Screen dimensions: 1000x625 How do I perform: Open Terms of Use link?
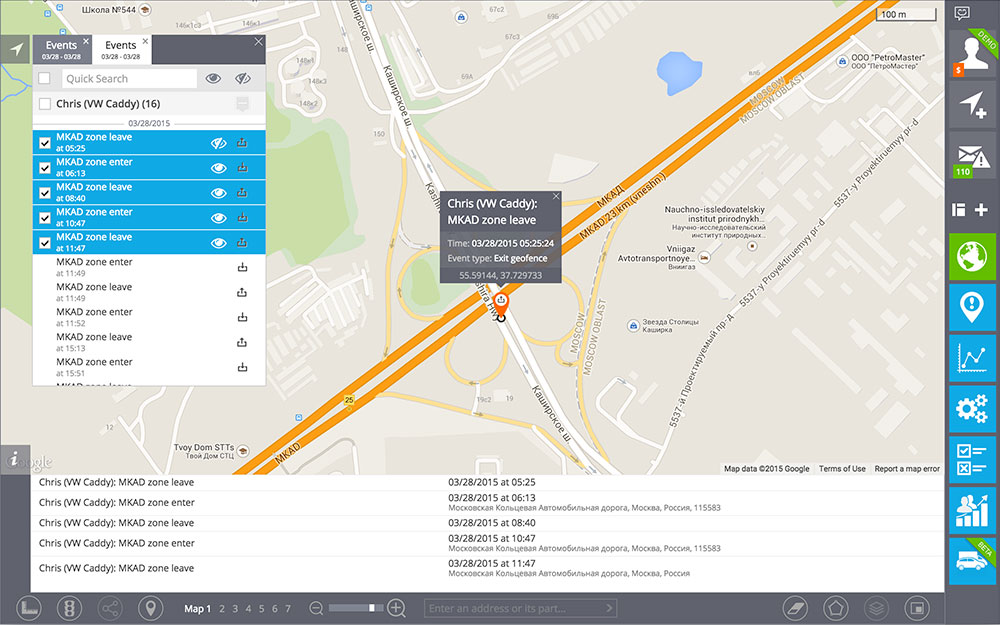click(x=842, y=469)
